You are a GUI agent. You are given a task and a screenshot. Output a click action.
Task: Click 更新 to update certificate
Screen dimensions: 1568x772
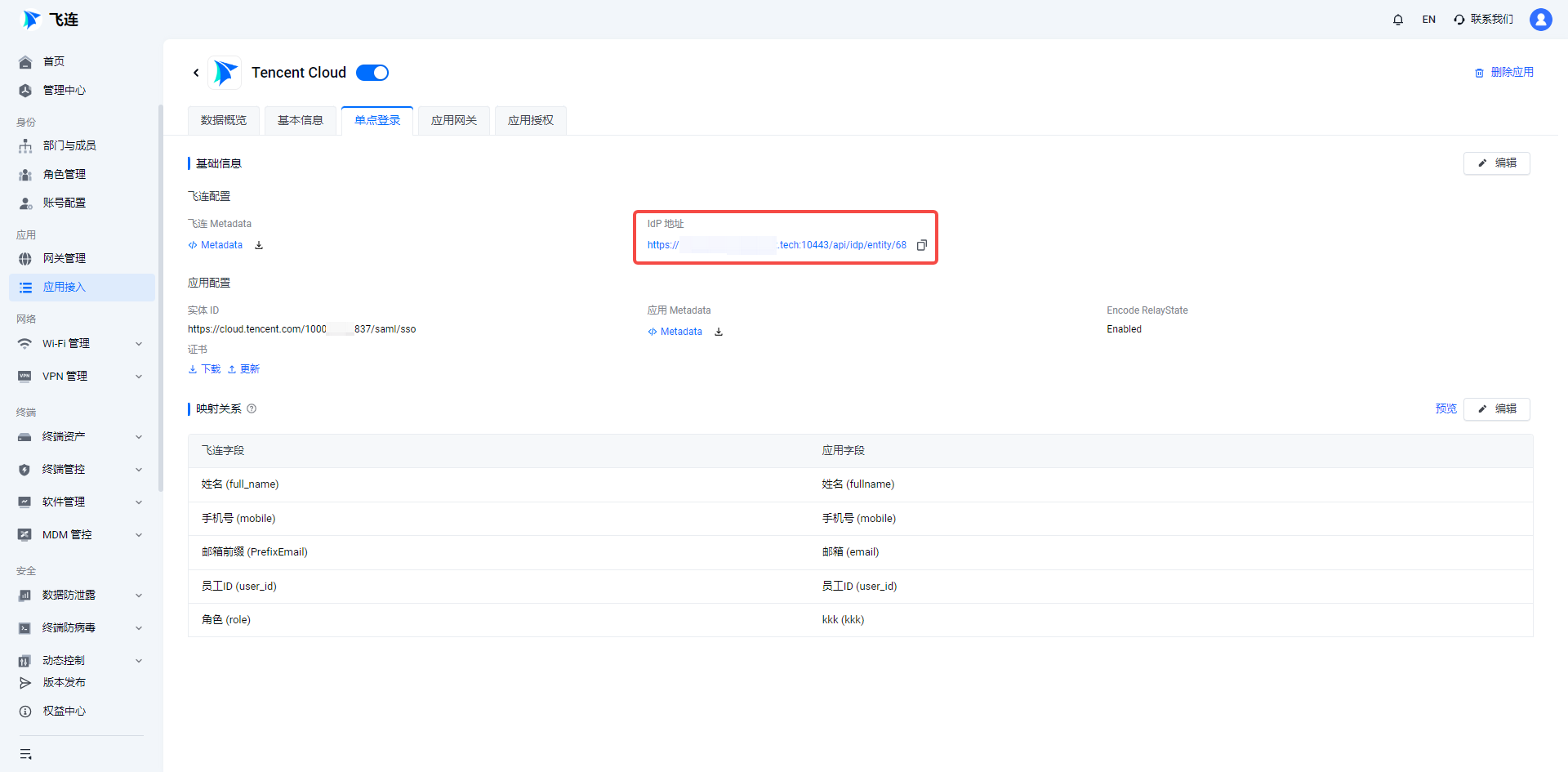coord(243,369)
